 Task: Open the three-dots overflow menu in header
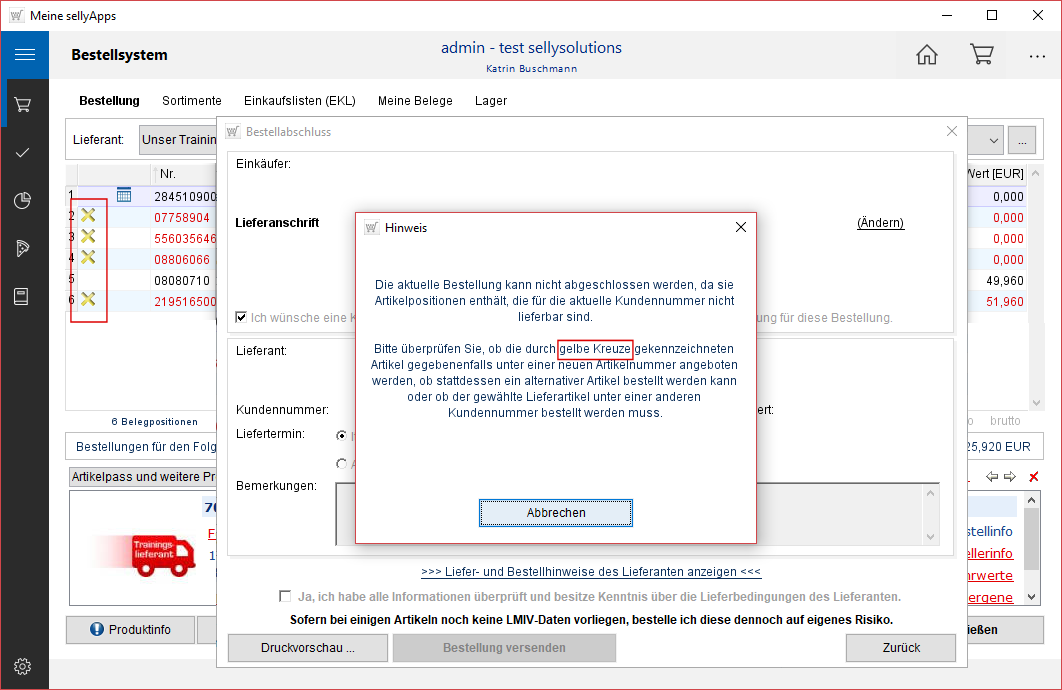point(1037,56)
